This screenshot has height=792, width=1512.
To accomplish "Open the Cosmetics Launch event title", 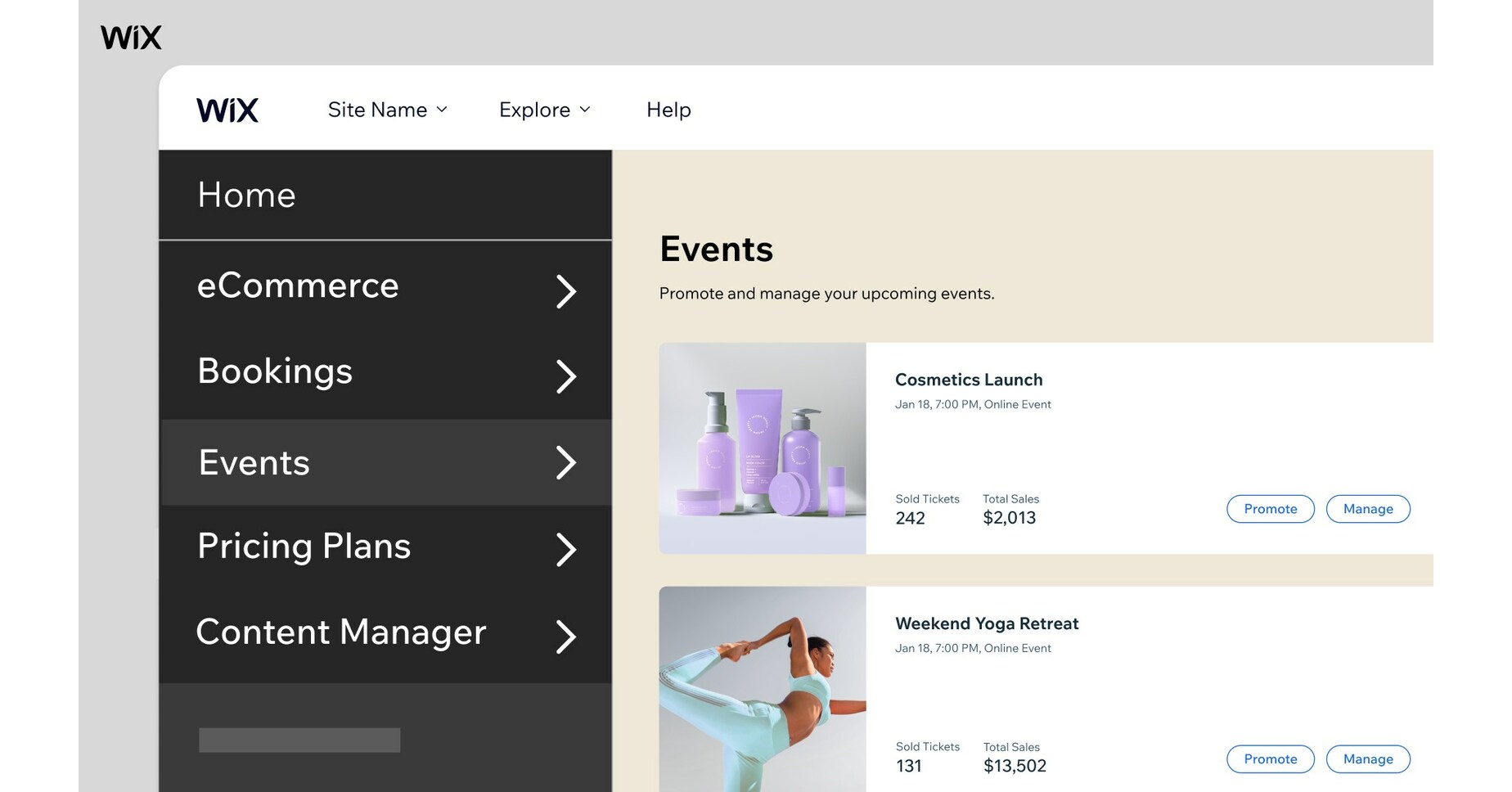I will 969,379.
